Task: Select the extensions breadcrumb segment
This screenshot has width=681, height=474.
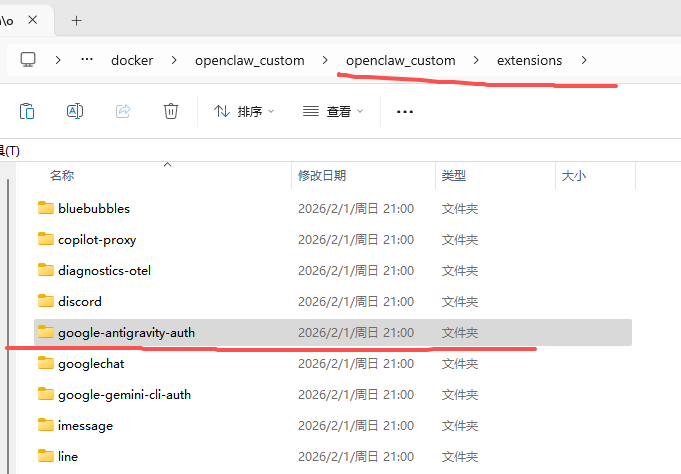Action: click(x=529, y=60)
